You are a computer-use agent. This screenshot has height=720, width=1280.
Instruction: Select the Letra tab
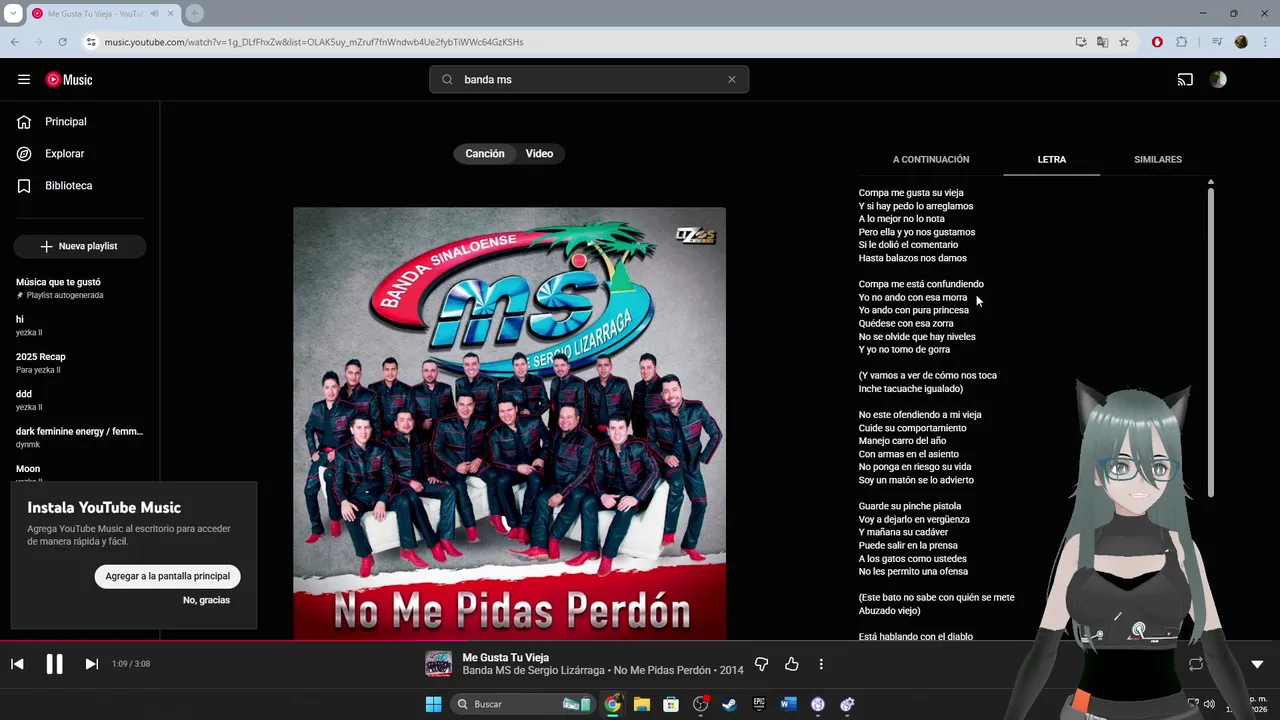pyautogui.click(x=1051, y=159)
